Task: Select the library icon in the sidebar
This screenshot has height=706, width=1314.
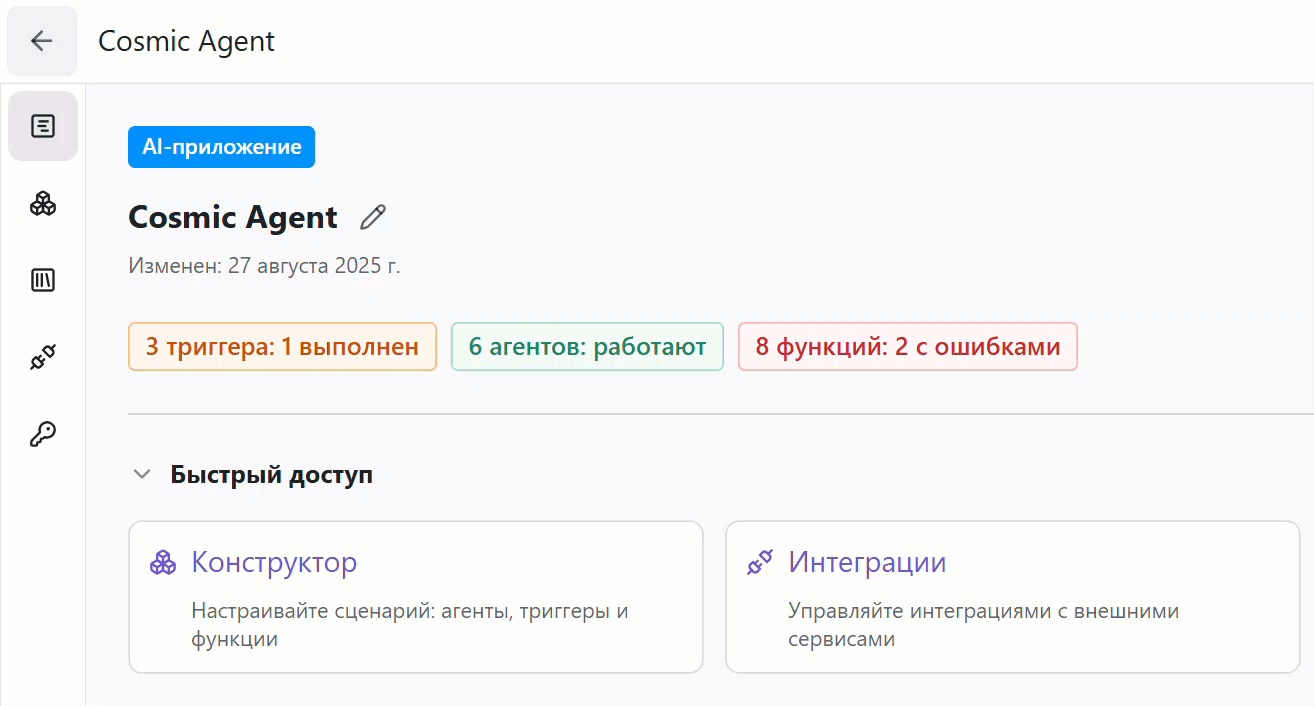Action: pyautogui.click(x=42, y=280)
